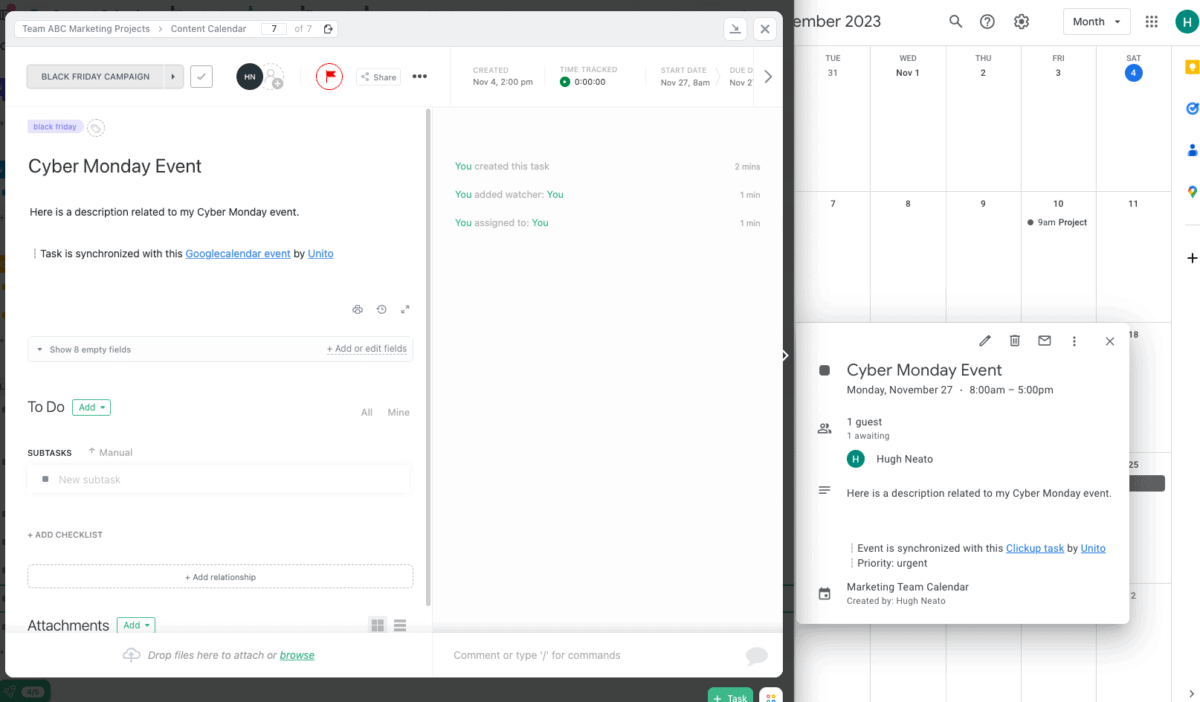Click the New subtask input field

pyautogui.click(x=220, y=479)
